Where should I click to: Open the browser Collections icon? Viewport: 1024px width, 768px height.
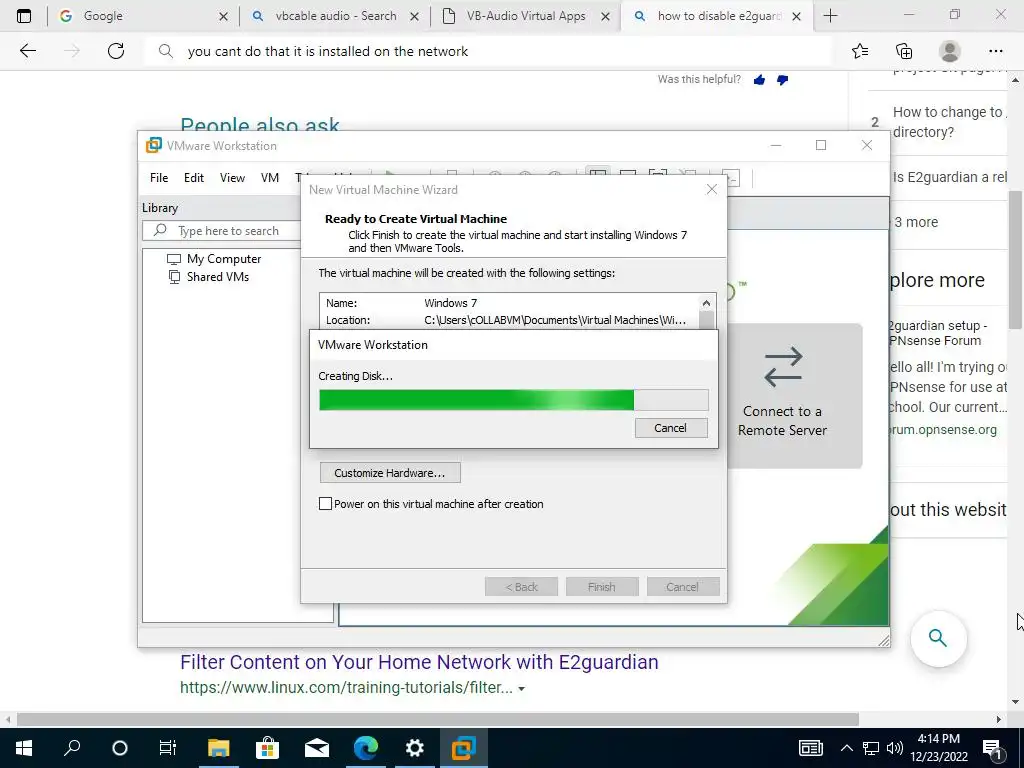point(904,51)
